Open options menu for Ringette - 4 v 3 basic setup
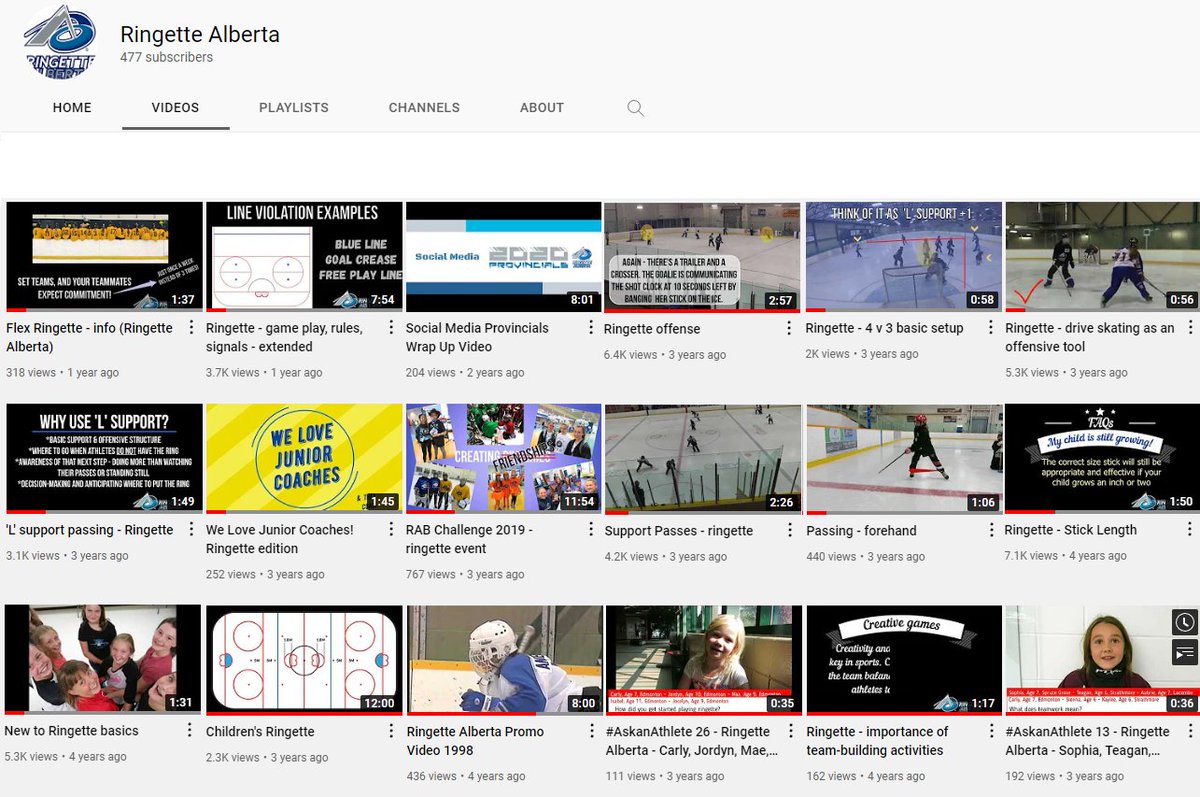This screenshot has height=797, width=1200. point(990,328)
